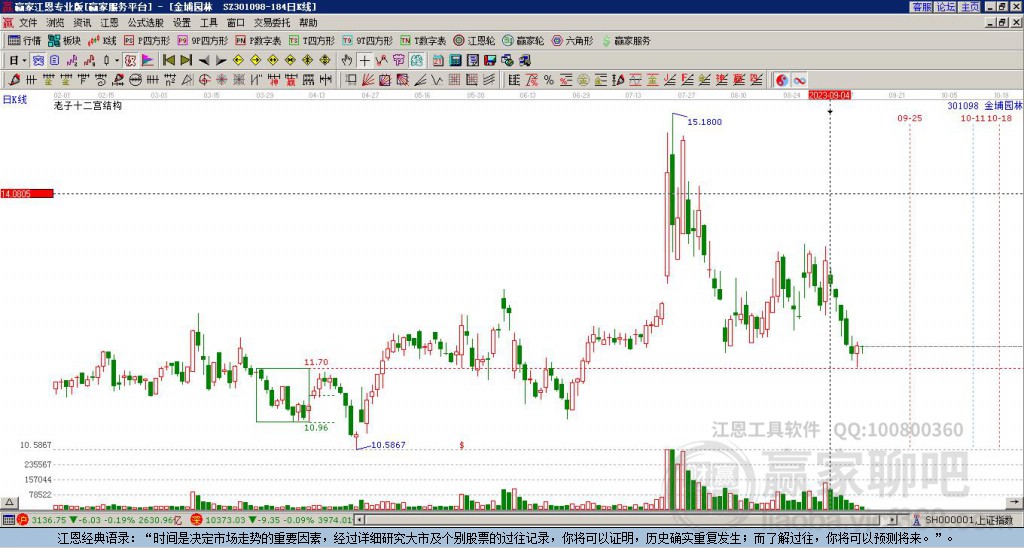Viewport: 1024px width, 548px height.
Task: Select the 10.5867 low price label
Action: click(389, 445)
